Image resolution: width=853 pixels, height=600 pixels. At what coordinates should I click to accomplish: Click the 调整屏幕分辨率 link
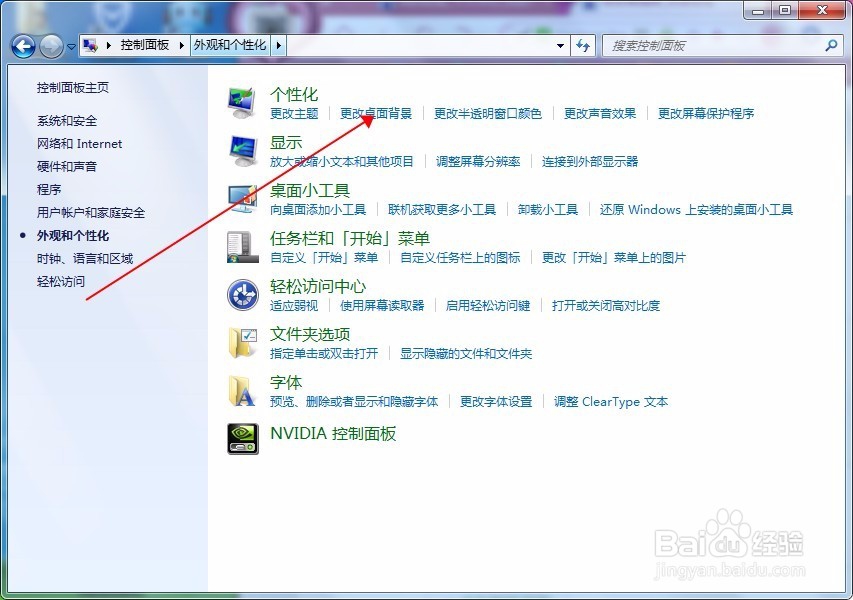coord(478,161)
